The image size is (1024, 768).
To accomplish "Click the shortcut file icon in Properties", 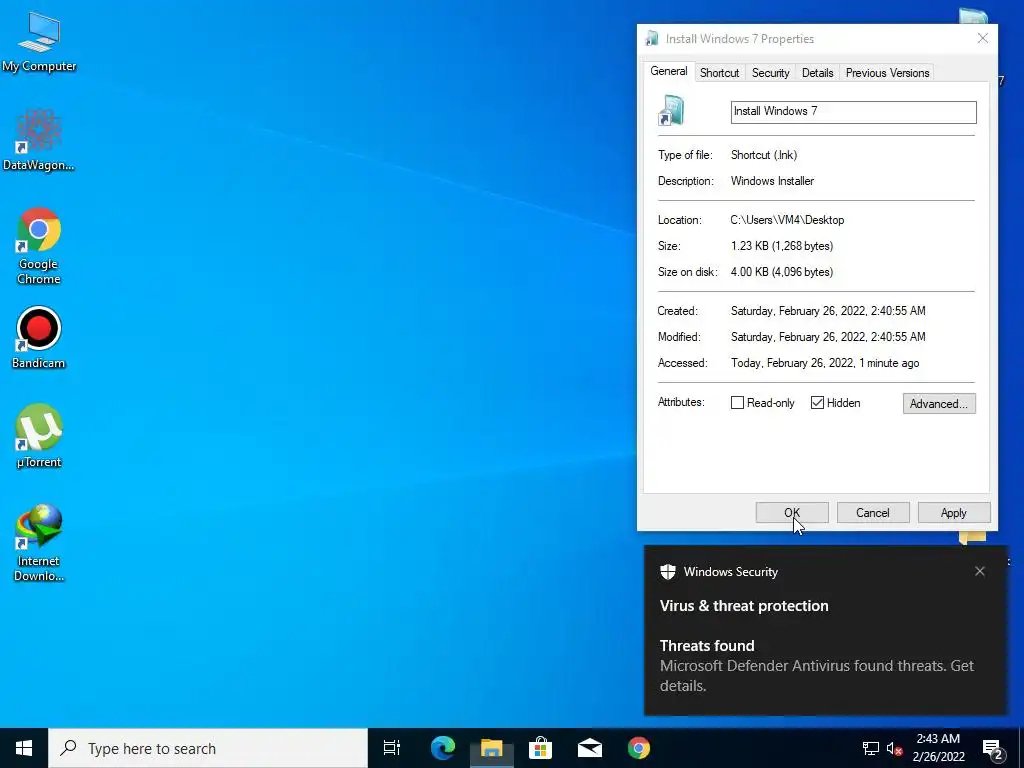I will [x=671, y=110].
